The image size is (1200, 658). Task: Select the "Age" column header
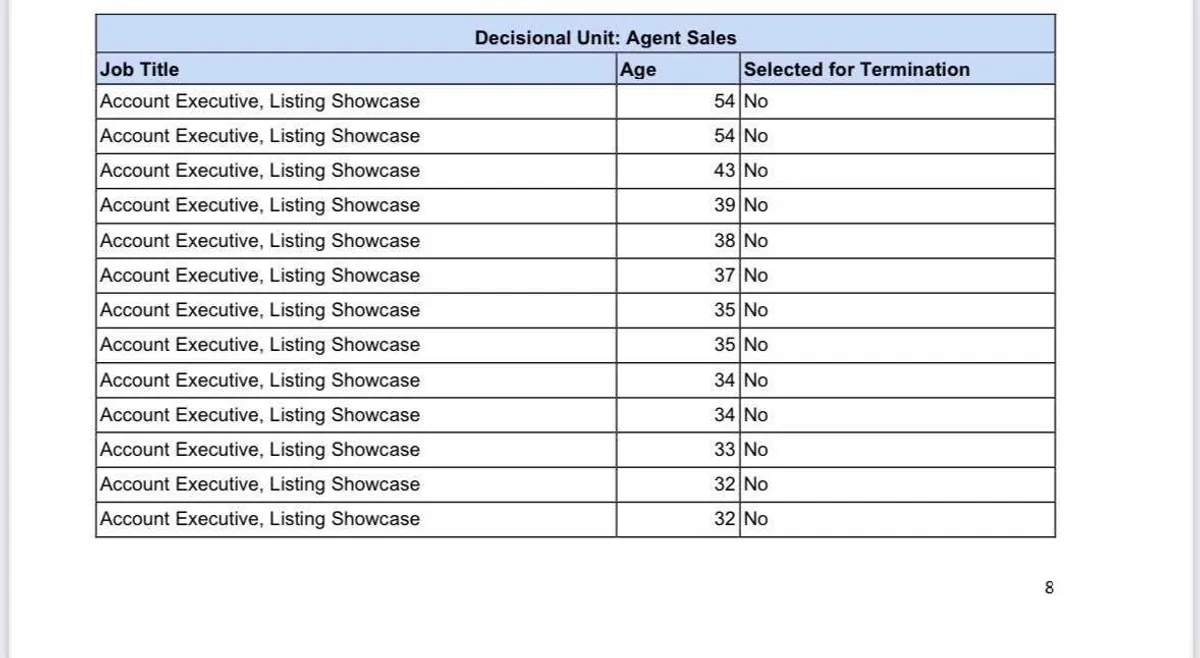638,69
